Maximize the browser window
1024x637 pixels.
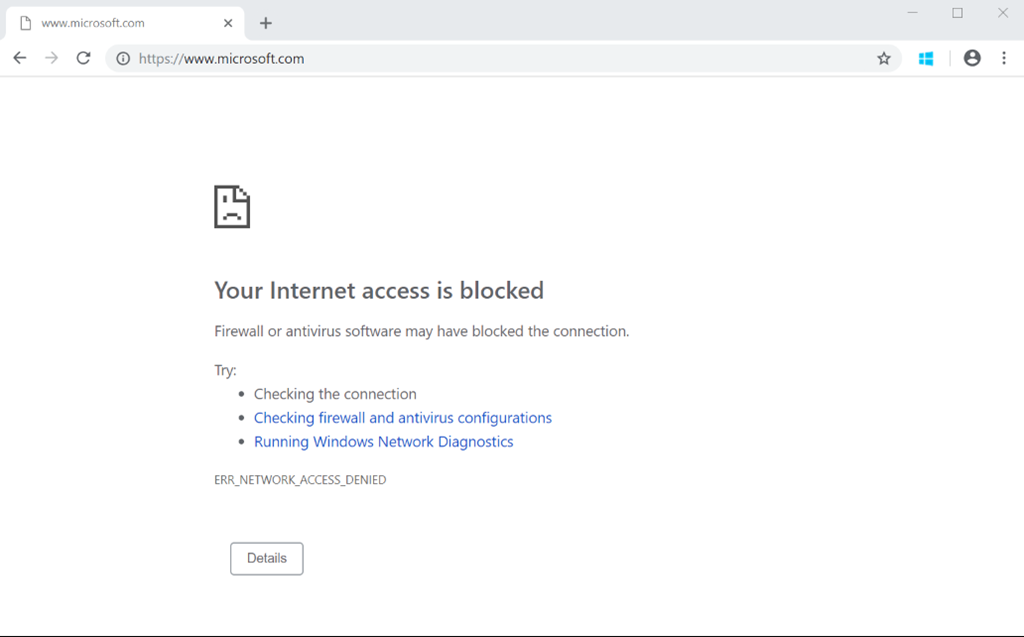tap(958, 13)
